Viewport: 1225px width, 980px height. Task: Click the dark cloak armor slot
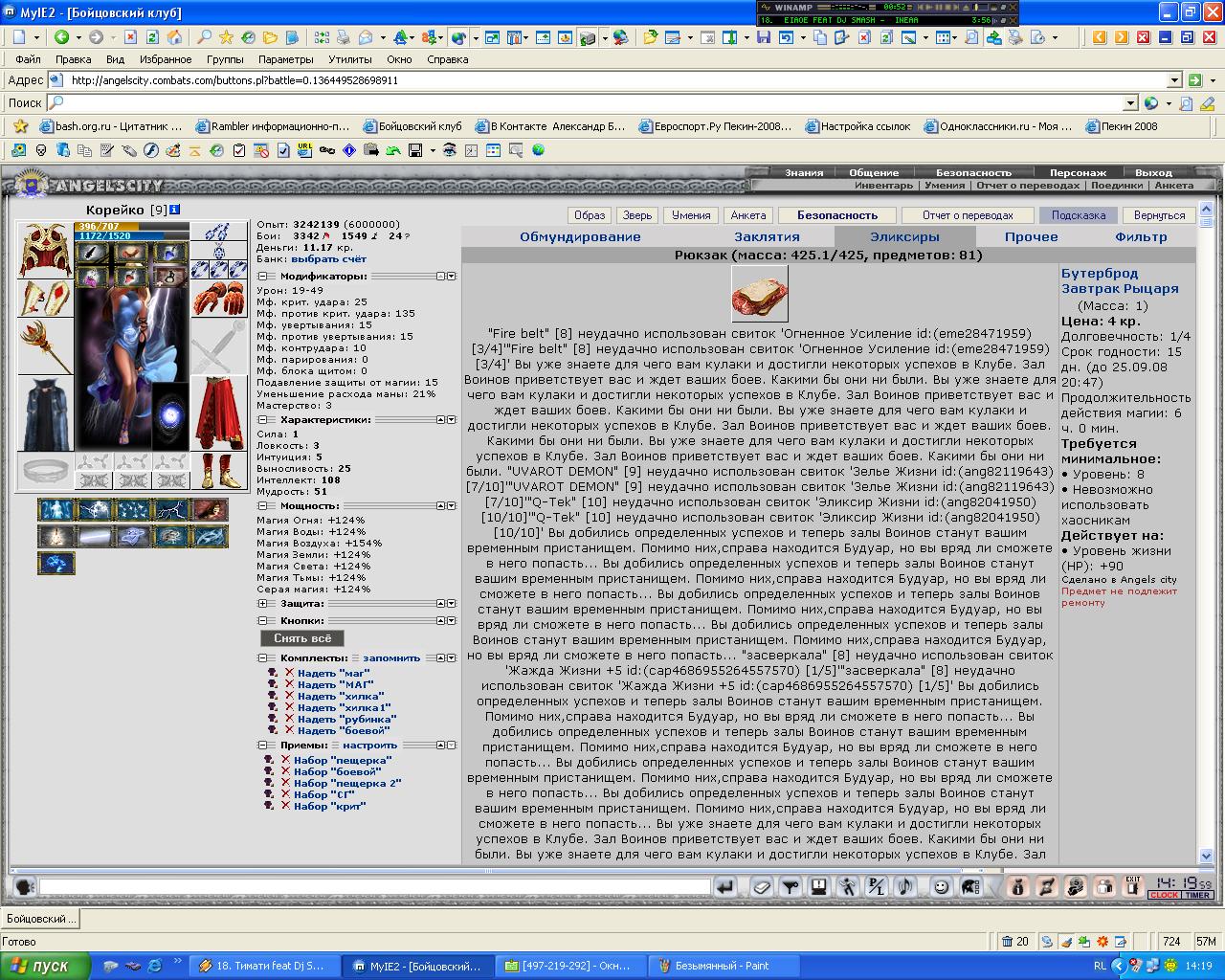coord(45,413)
